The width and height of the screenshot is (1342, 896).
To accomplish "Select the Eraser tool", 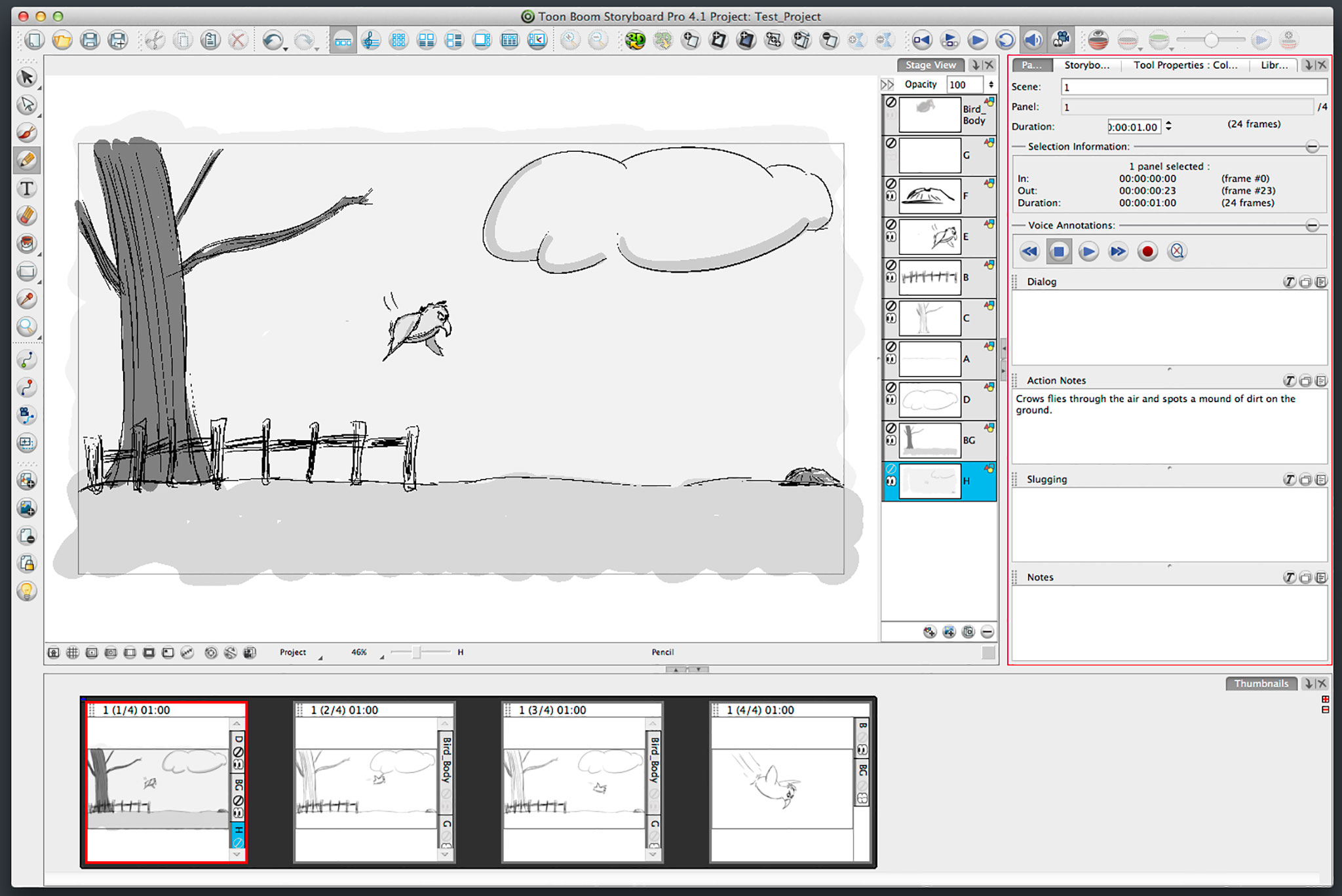I will coord(27,216).
